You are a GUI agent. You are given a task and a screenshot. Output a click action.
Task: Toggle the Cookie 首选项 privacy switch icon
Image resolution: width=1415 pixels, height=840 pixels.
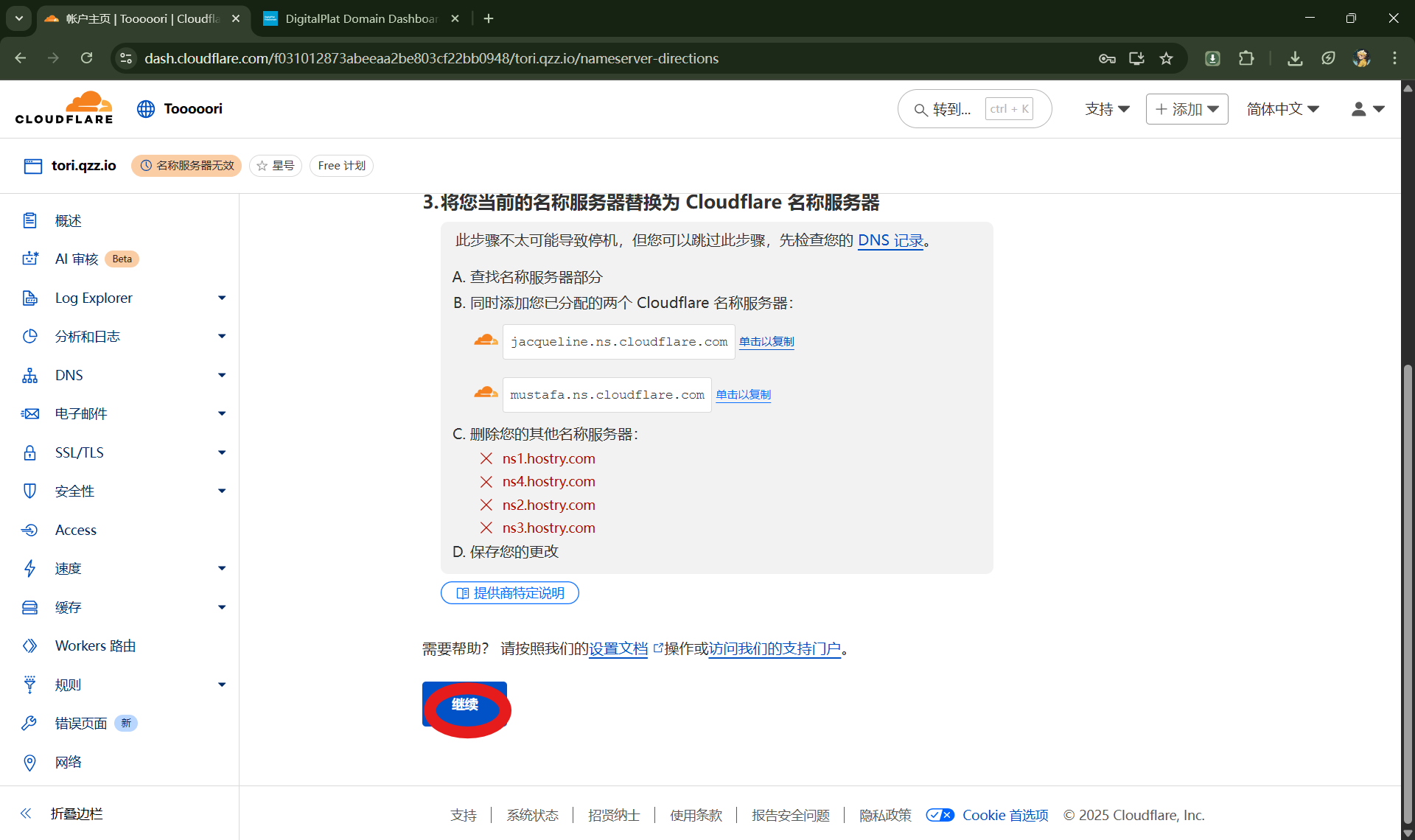940,815
